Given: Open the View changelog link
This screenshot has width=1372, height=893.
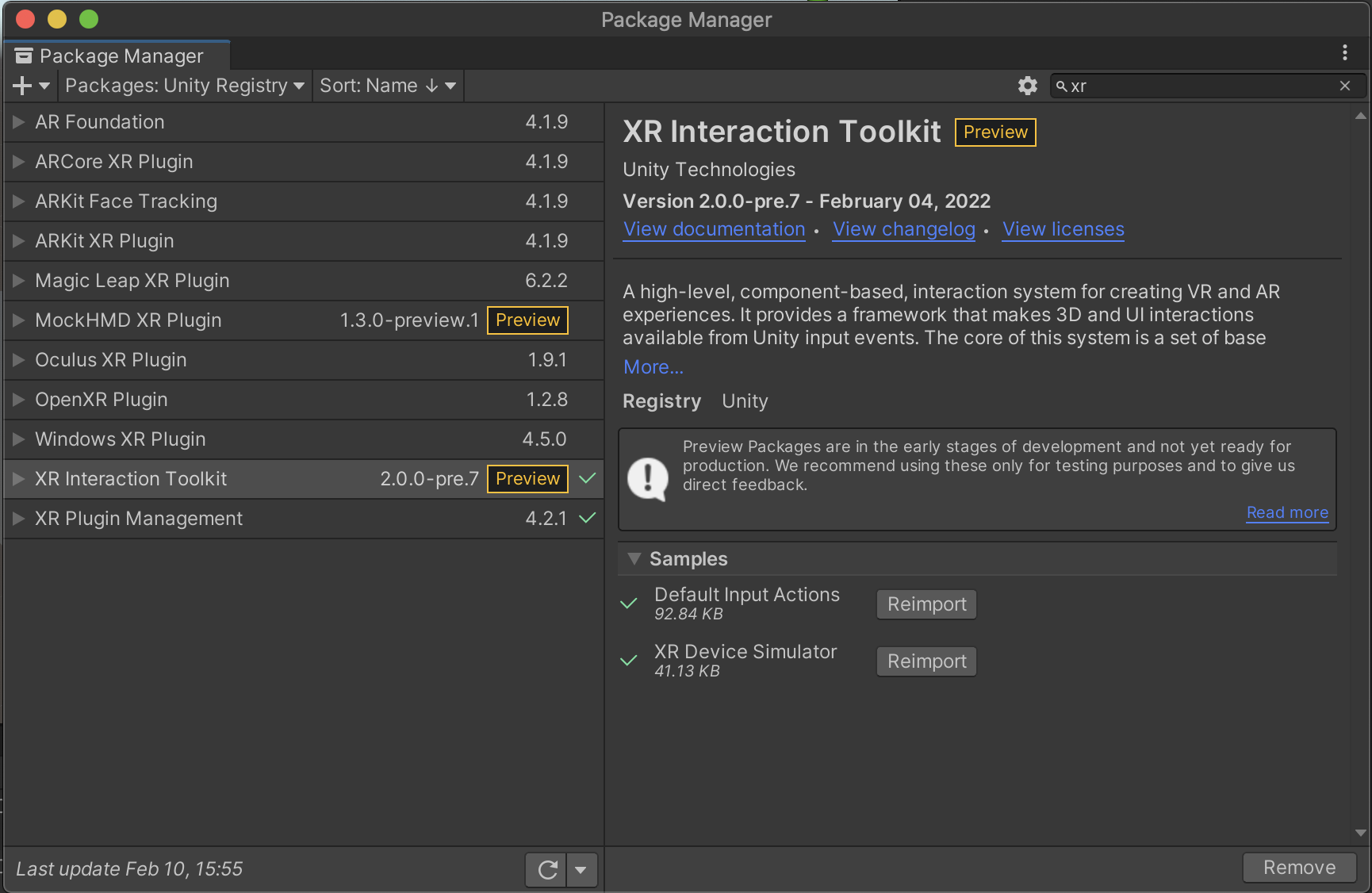Looking at the screenshot, I should [x=903, y=229].
